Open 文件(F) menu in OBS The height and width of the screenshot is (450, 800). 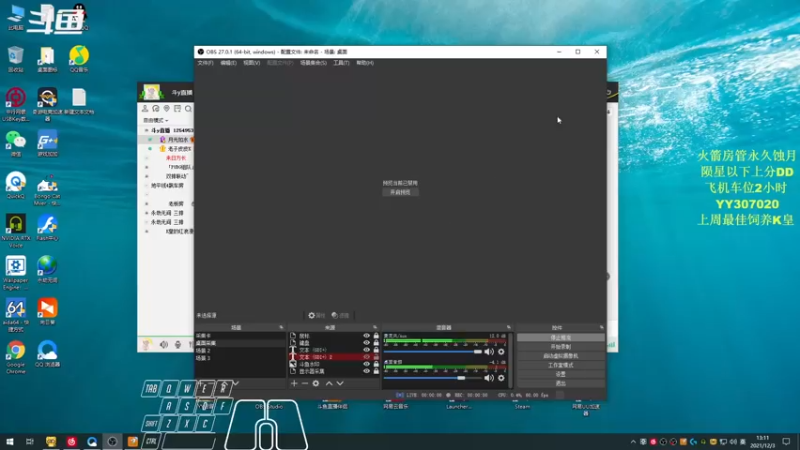[206, 63]
